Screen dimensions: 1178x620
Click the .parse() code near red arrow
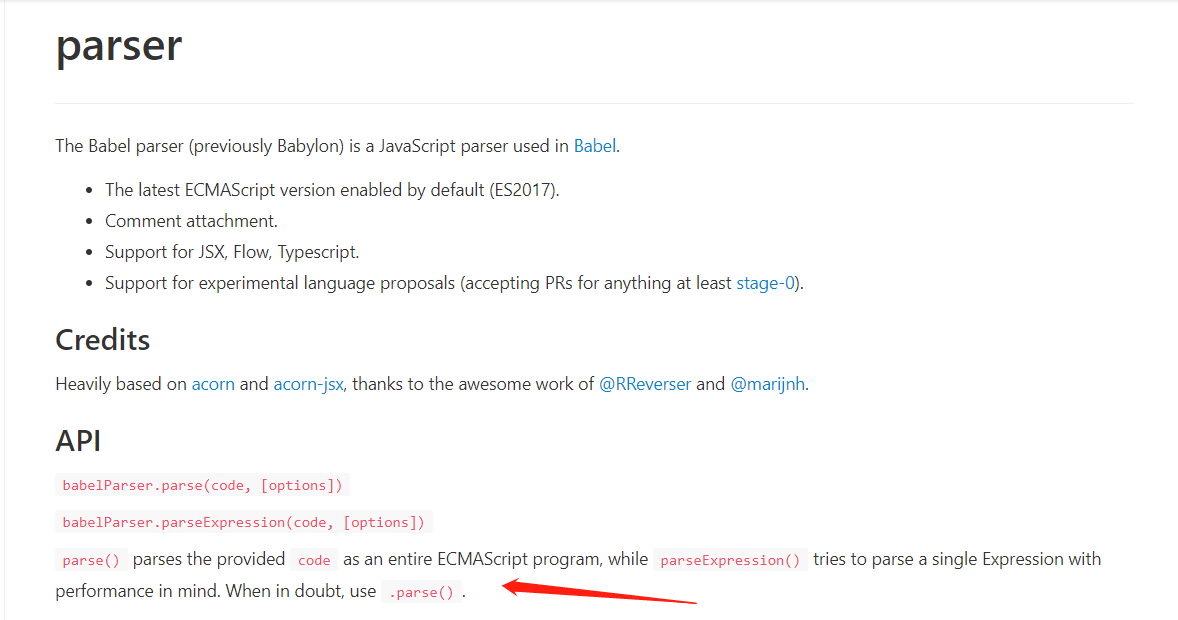point(421,592)
